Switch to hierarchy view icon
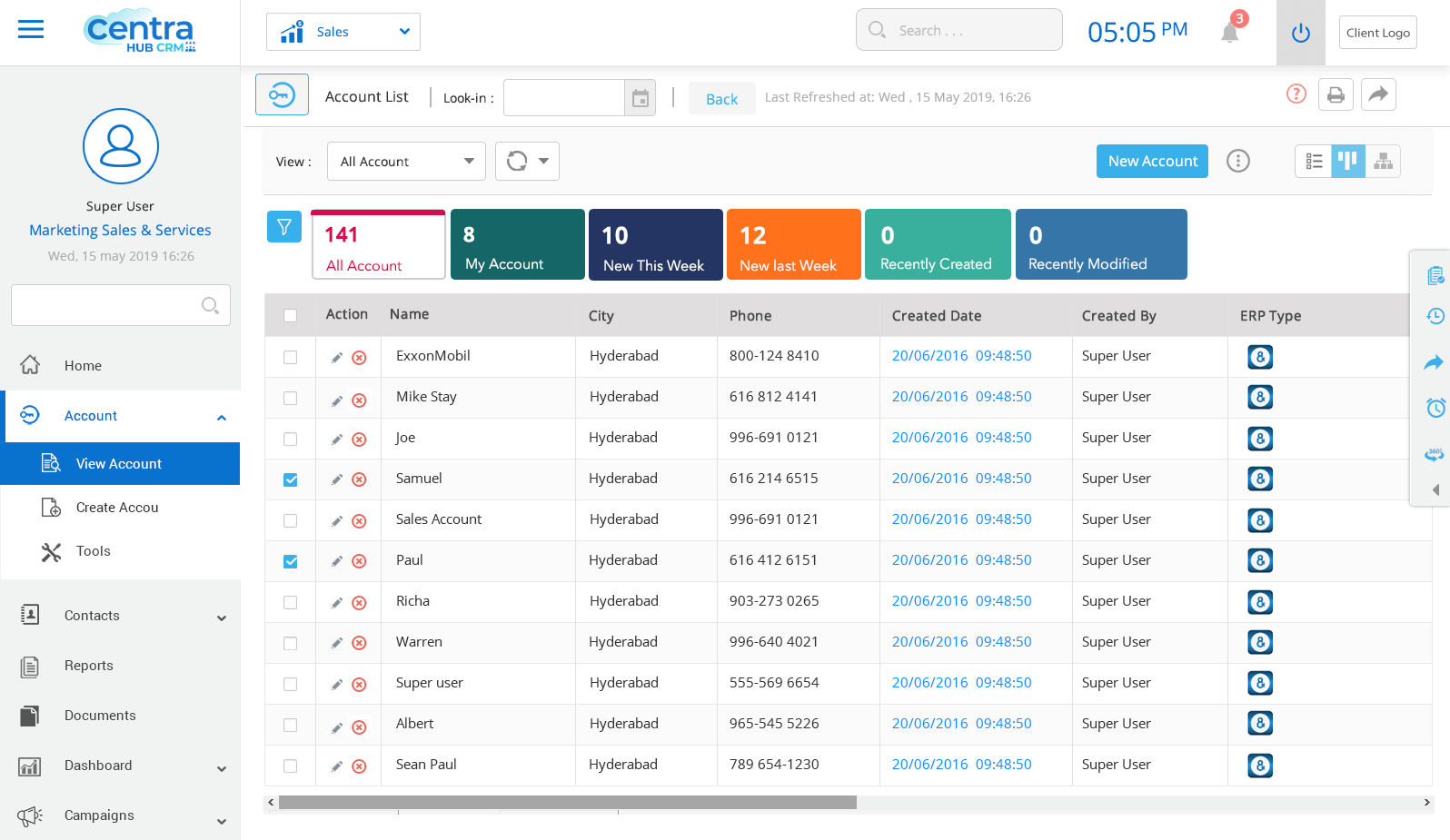The image size is (1450, 840). tap(1383, 162)
